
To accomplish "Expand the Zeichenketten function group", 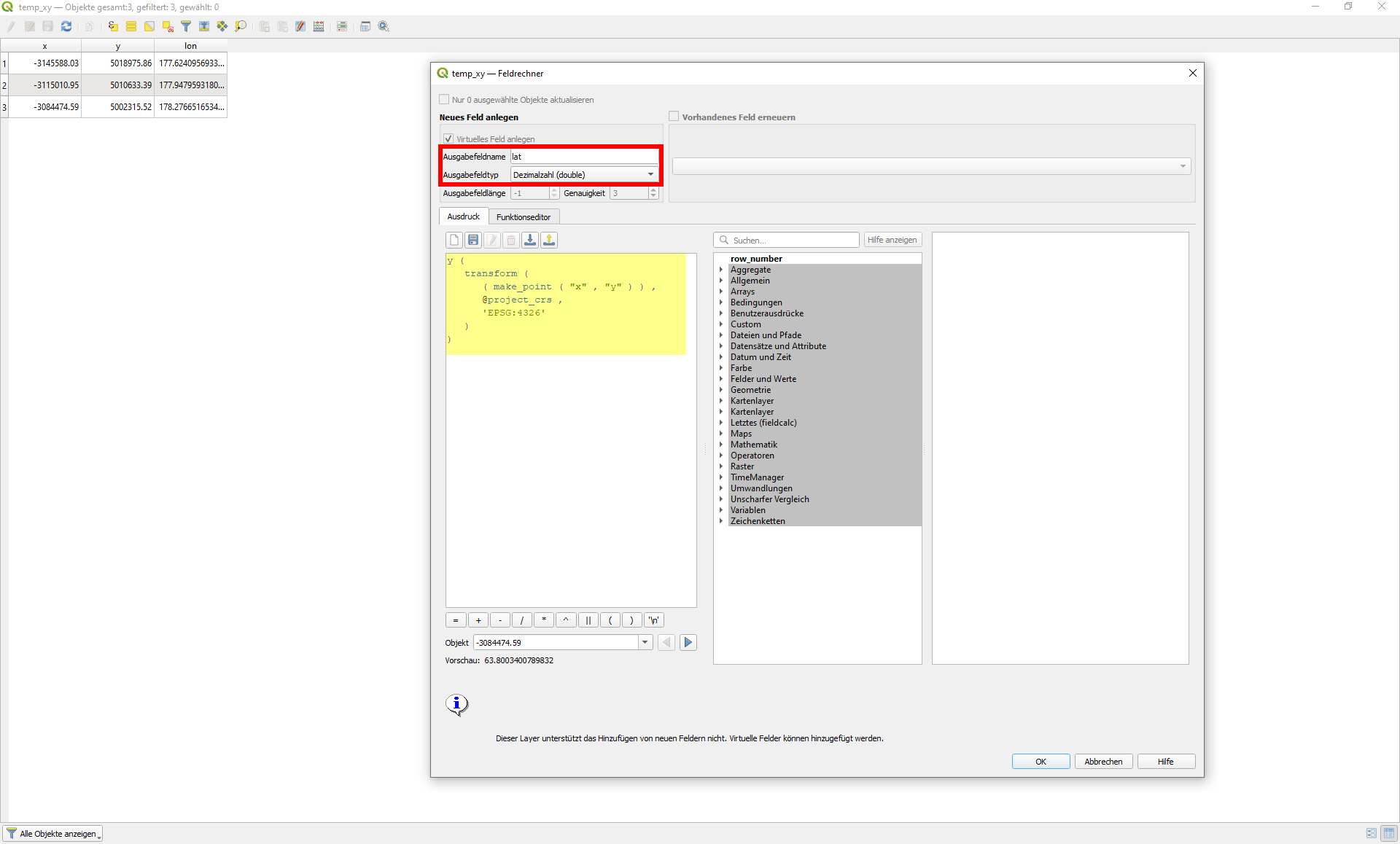I will [x=721, y=521].
